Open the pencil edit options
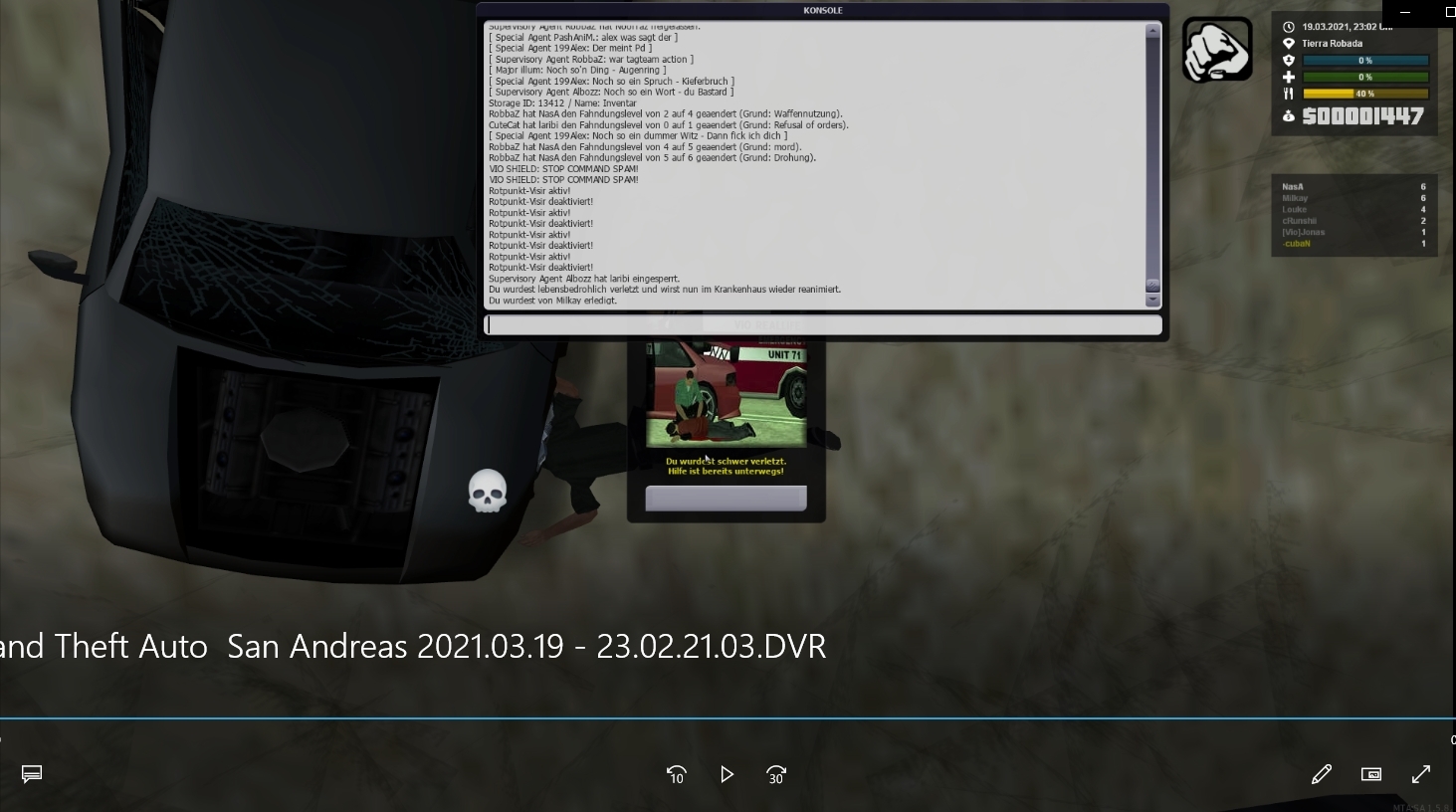This screenshot has width=1456, height=812. (x=1322, y=774)
